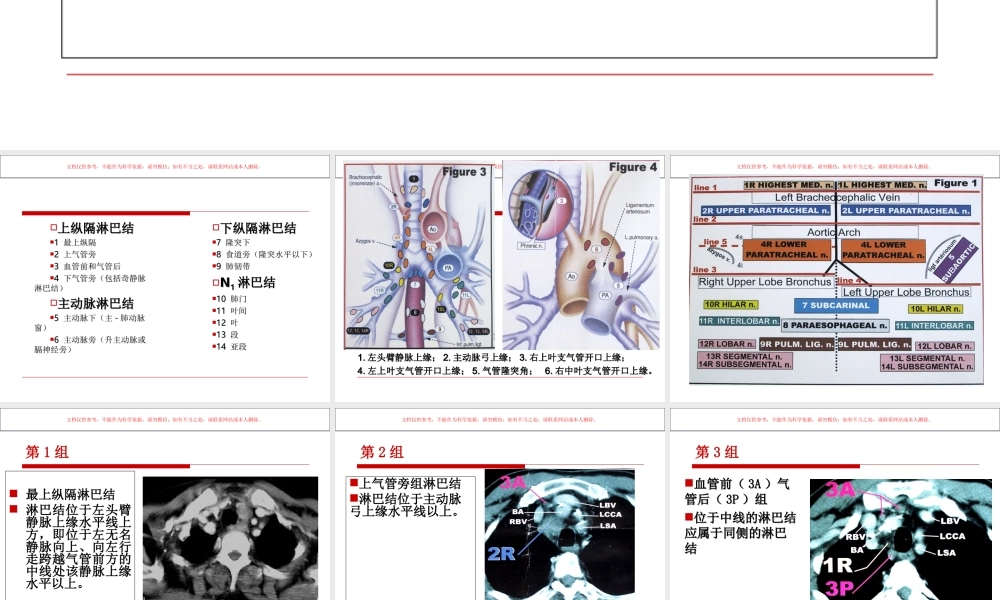Image resolution: width=1000 pixels, height=600 pixels.
Task: Click the empty white box on the top slide
Action: click(499, 28)
